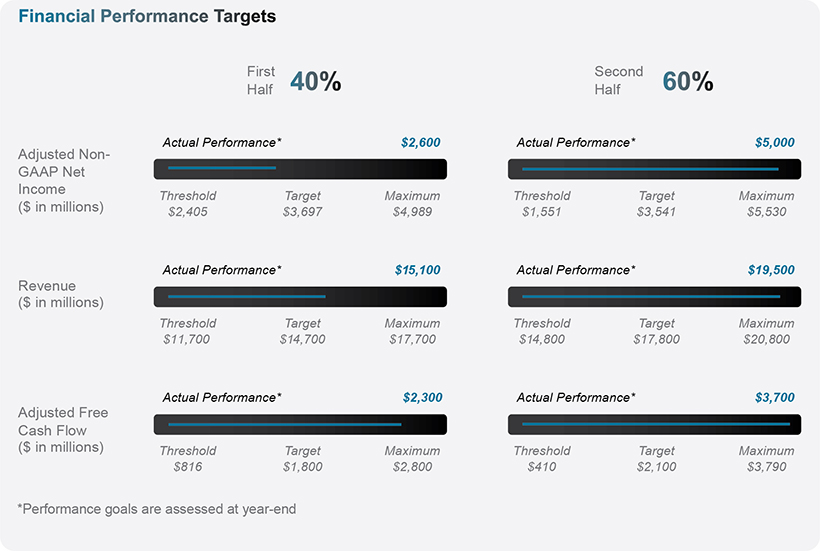Click the $20,800 Maximum value

(766, 340)
